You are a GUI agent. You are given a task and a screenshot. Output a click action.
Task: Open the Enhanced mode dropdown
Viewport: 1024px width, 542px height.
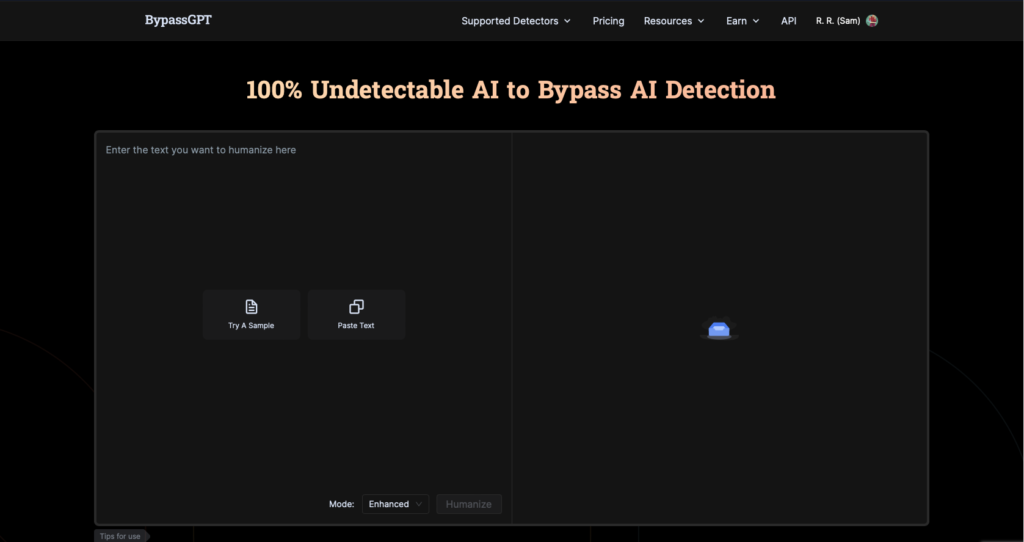(395, 504)
